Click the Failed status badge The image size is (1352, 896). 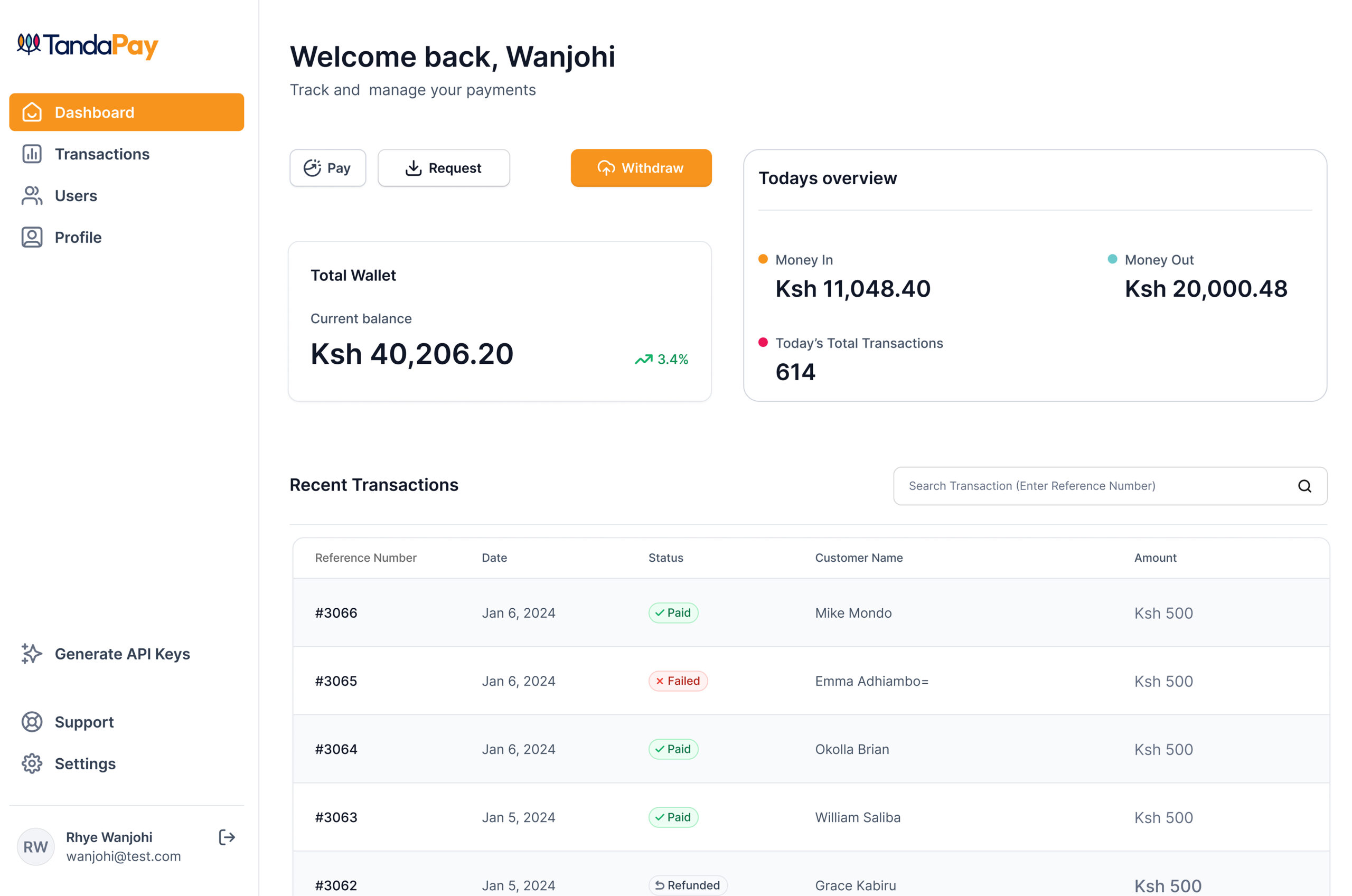click(678, 681)
